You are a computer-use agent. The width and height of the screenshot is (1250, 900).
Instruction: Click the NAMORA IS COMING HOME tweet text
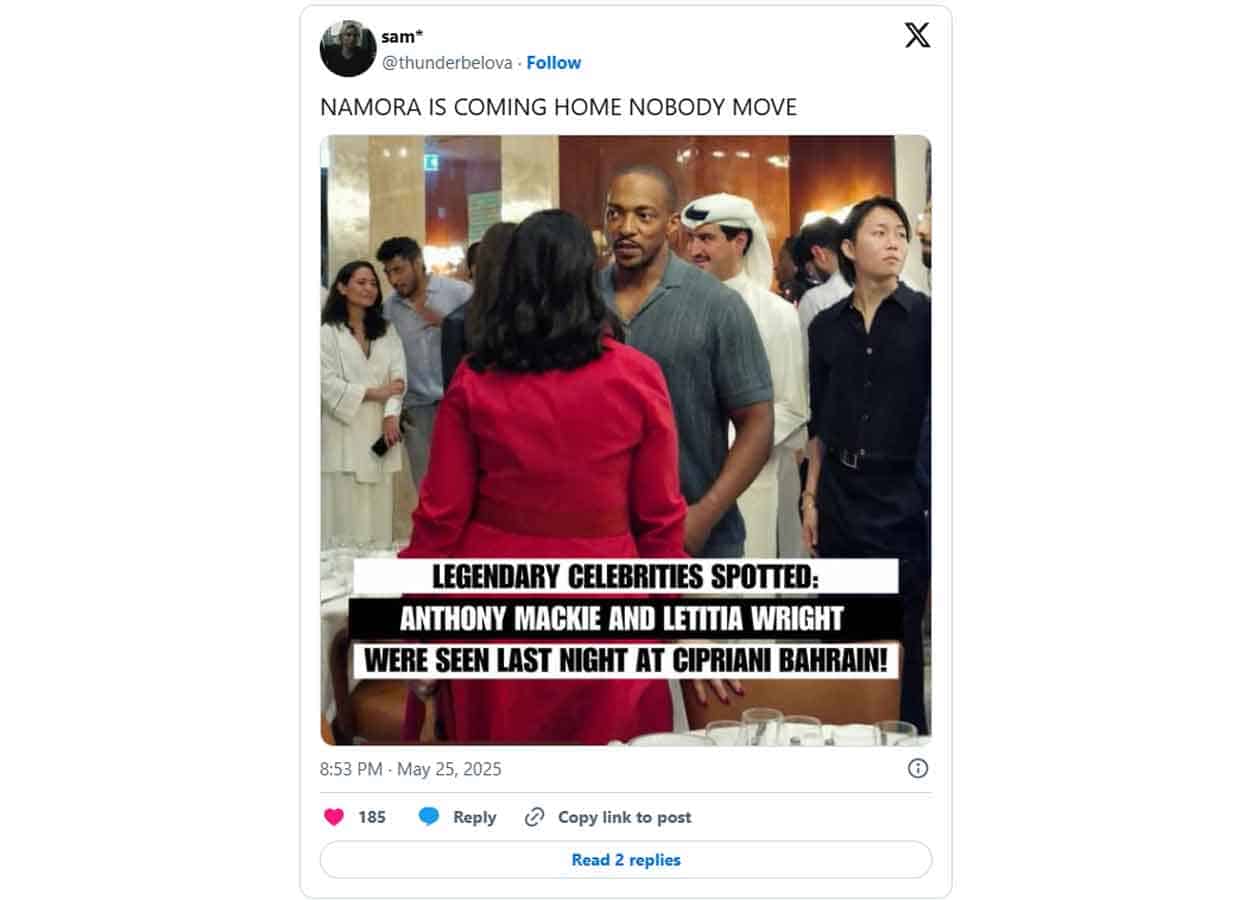pos(558,107)
